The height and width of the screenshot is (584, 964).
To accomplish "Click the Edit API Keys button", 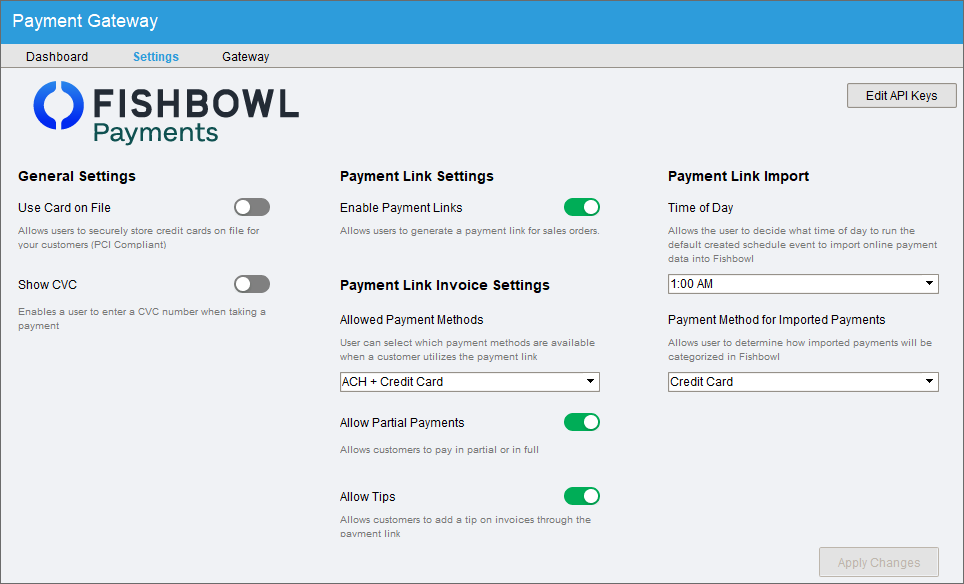I will pyautogui.click(x=901, y=95).
